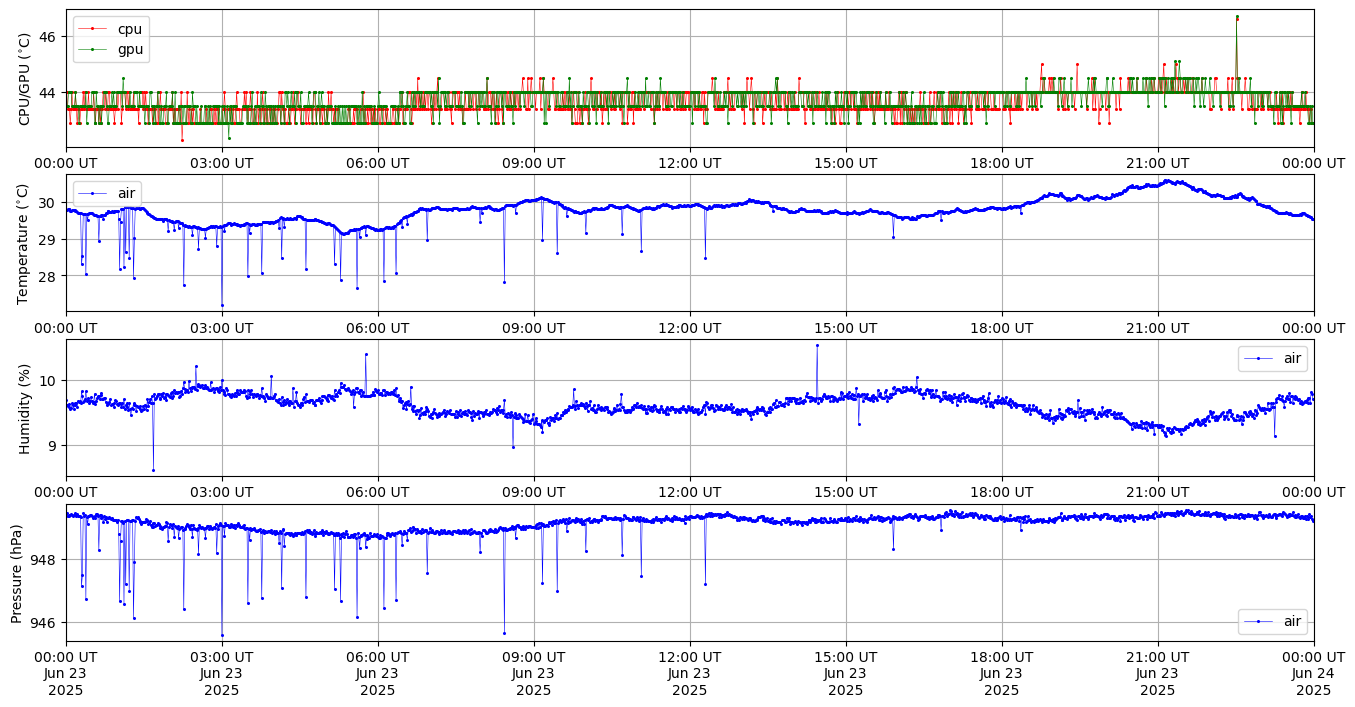Click the 00:00 UT Jun 23 2025 label
Screen dimensions: 1355x707
click(66, 674)
